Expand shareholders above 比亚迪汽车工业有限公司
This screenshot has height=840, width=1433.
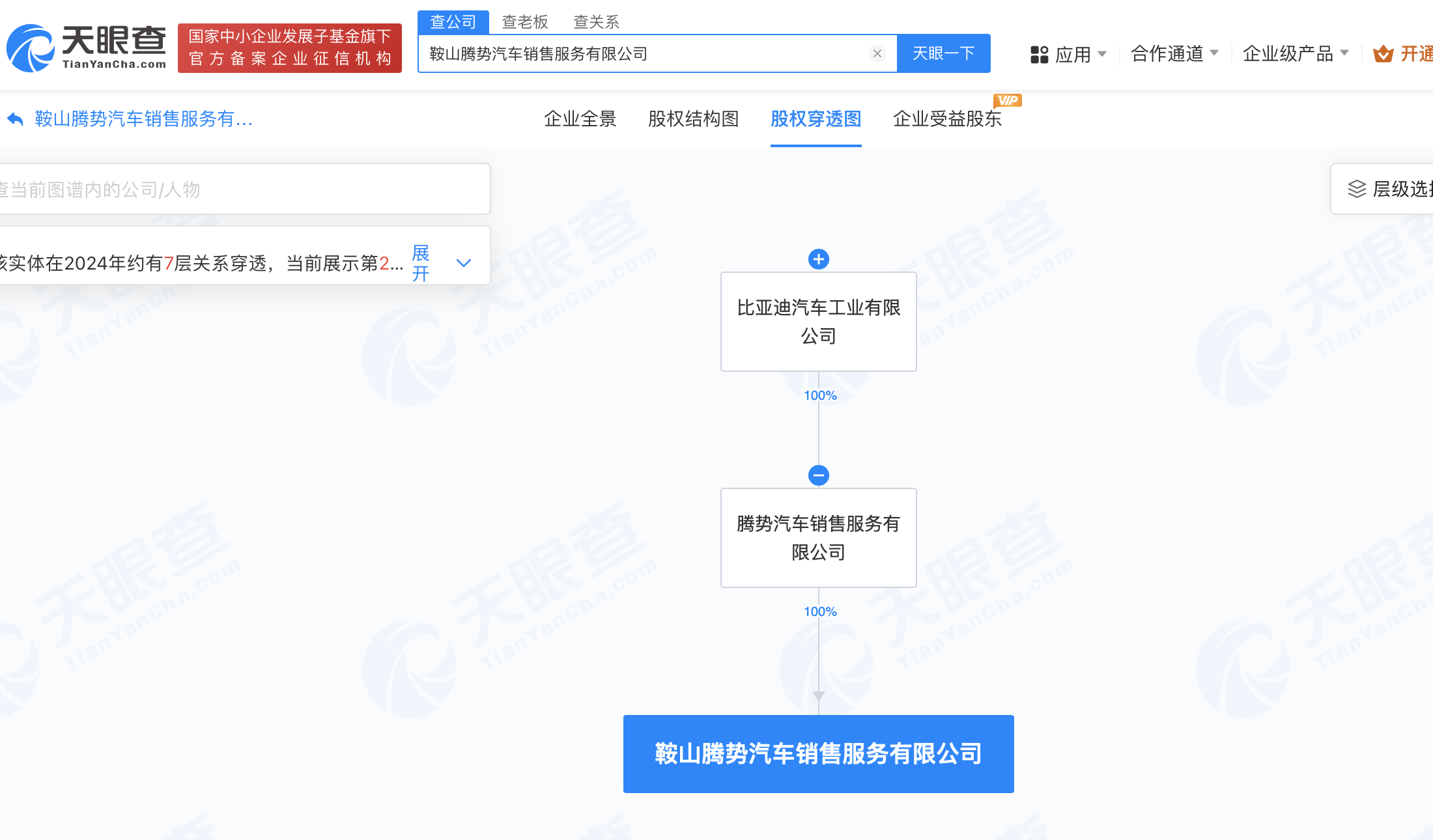pyautogui.click(x=819, y=259)
